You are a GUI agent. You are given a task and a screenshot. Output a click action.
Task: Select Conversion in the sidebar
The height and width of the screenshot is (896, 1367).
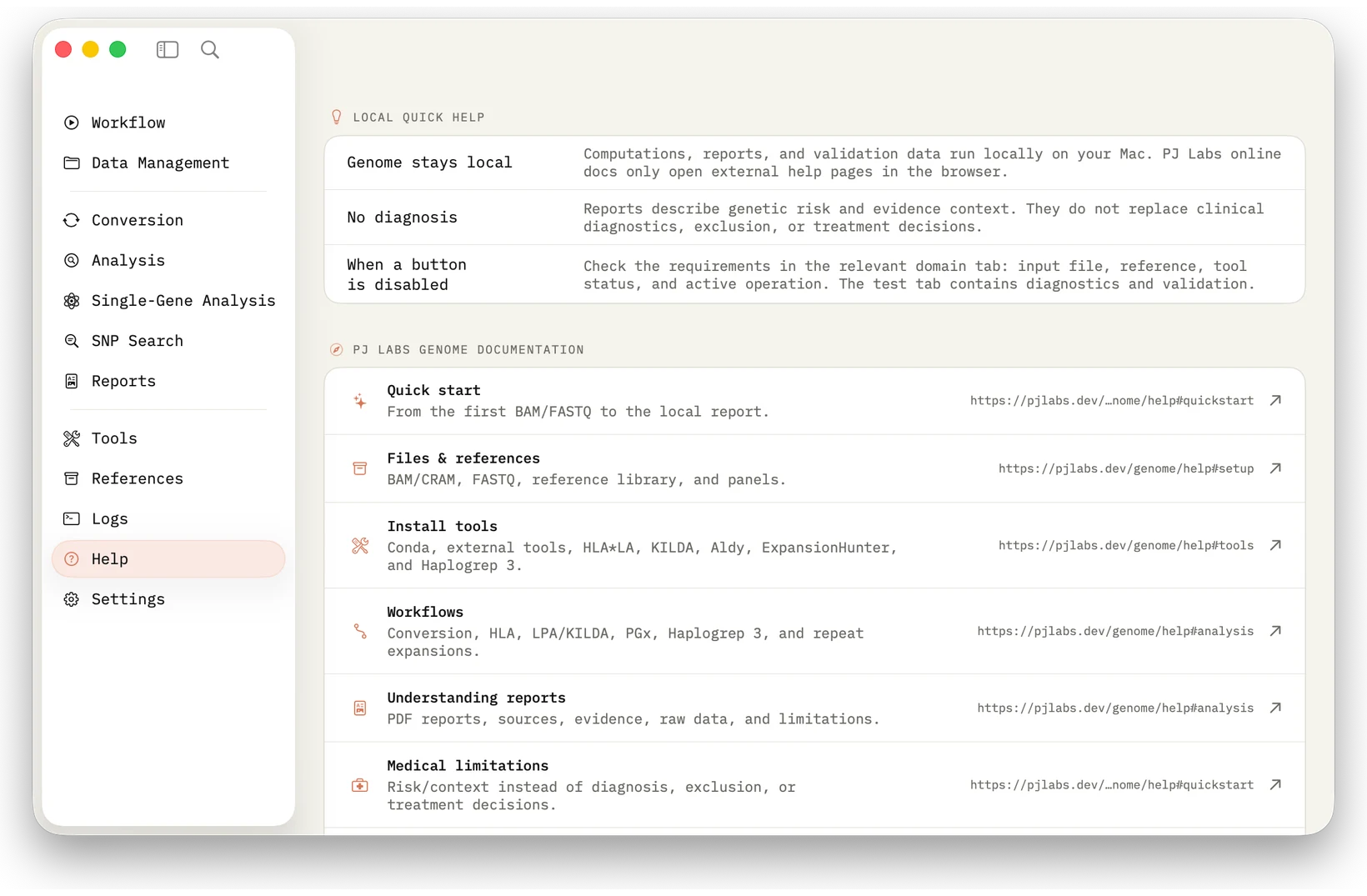(x=168, y=220)
